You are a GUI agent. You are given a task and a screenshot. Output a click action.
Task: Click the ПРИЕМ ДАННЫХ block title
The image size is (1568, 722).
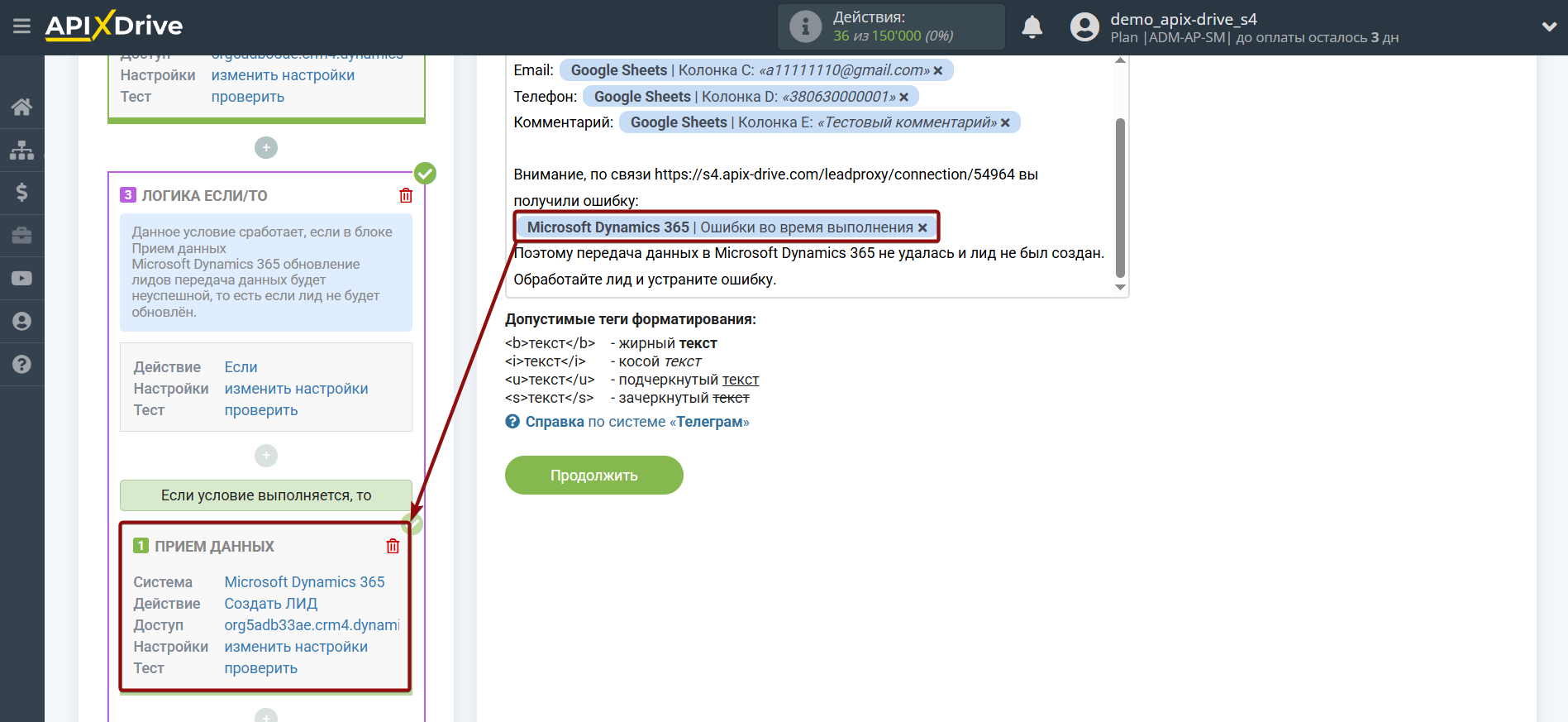point(214,547)
